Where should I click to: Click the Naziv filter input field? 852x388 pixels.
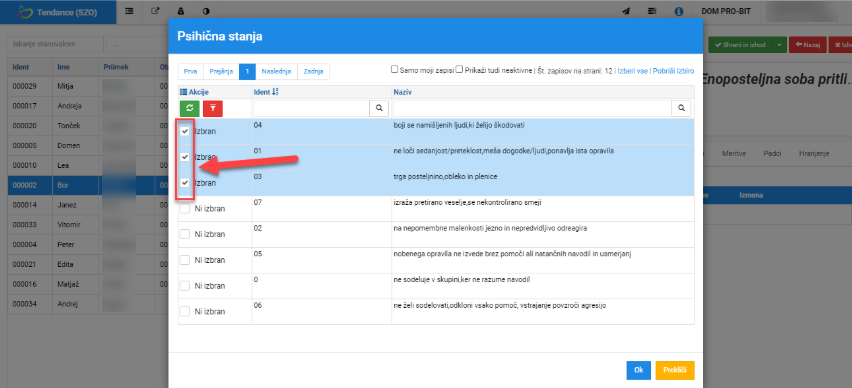pyautogui.click(x=532, y=108)
